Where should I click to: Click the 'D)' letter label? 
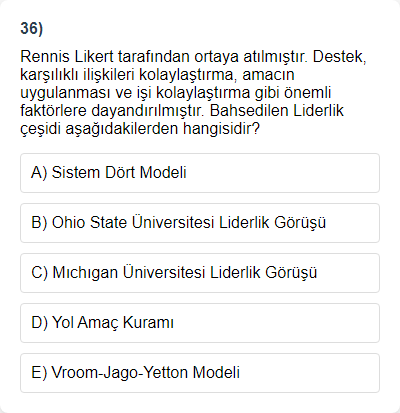40,323
